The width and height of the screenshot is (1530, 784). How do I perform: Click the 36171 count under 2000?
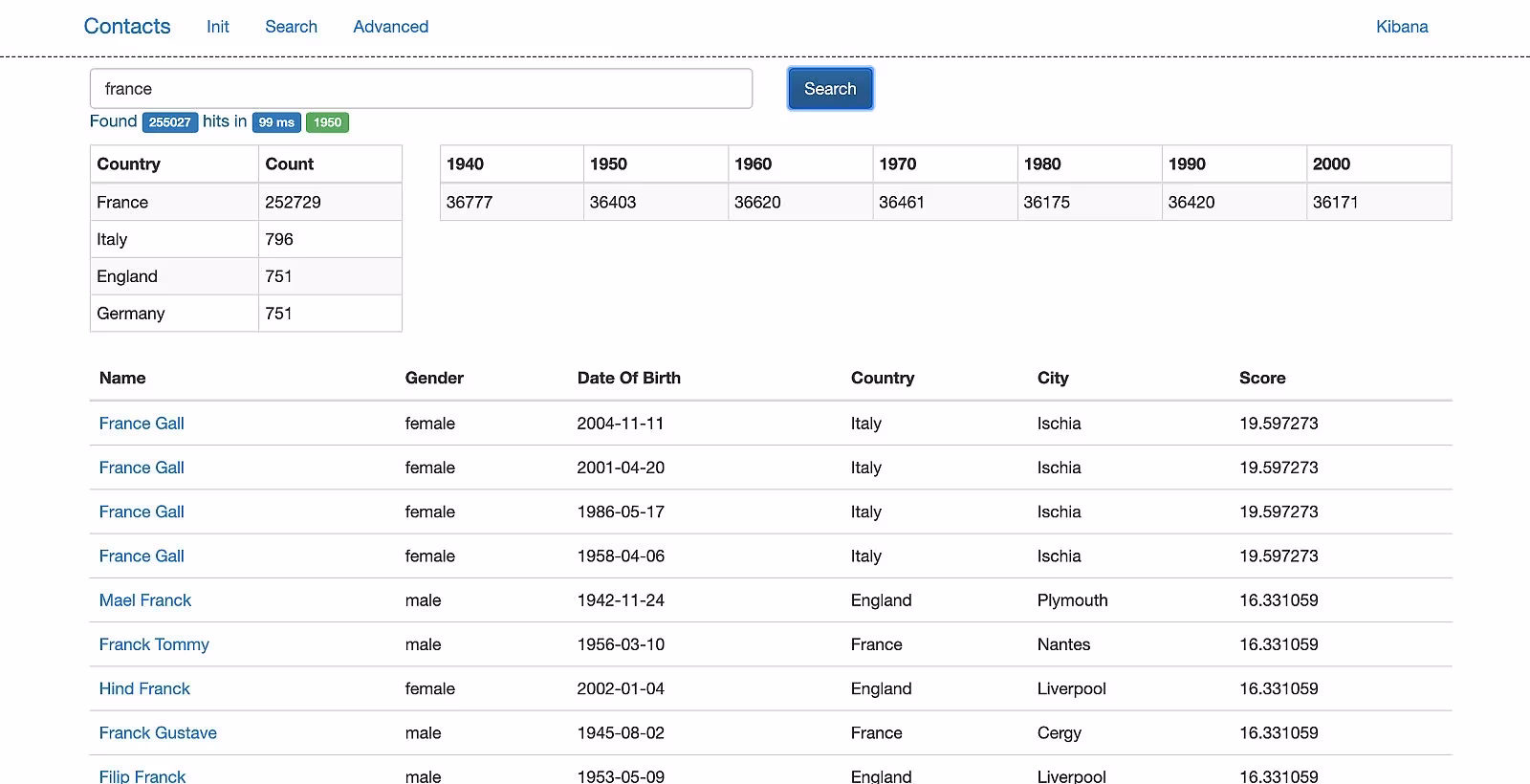[1335, 203]
